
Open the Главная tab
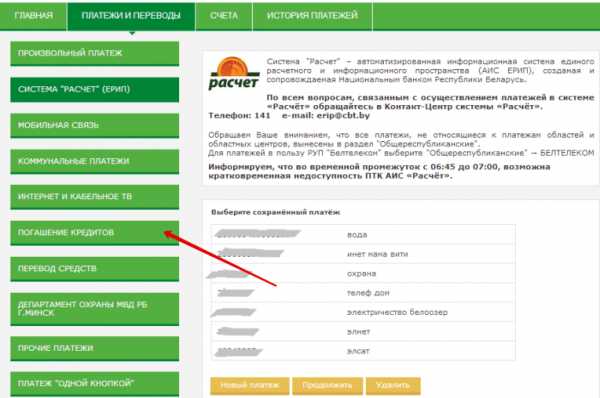33,16
